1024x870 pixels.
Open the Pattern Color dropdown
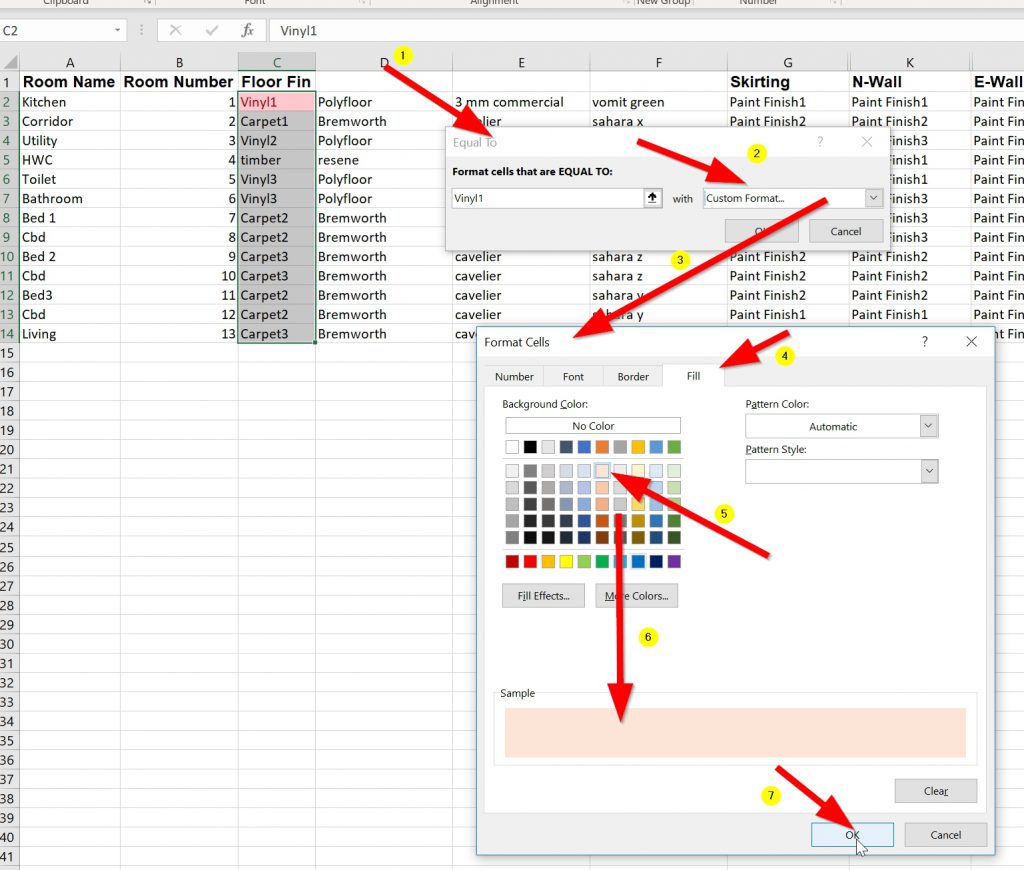(x=928, y=426)
